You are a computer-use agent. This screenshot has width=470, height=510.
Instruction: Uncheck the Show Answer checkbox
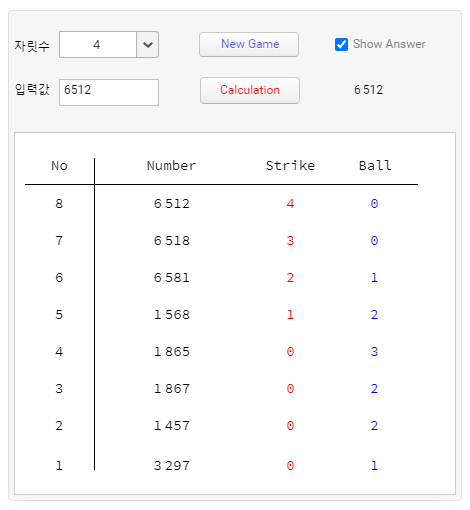341,44
